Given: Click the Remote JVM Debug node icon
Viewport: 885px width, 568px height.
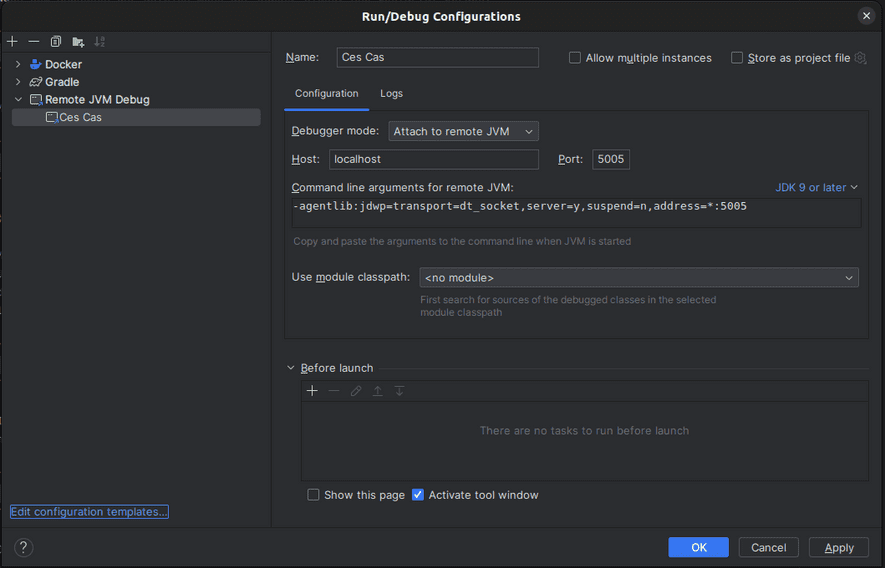Looking at the screenshot, I should 36,100.
